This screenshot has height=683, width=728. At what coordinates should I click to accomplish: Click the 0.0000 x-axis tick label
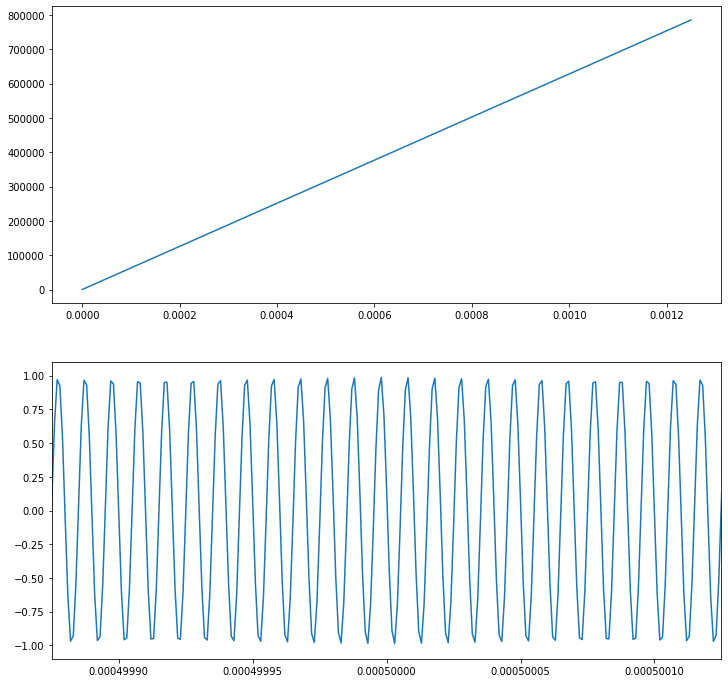(82, 315)
